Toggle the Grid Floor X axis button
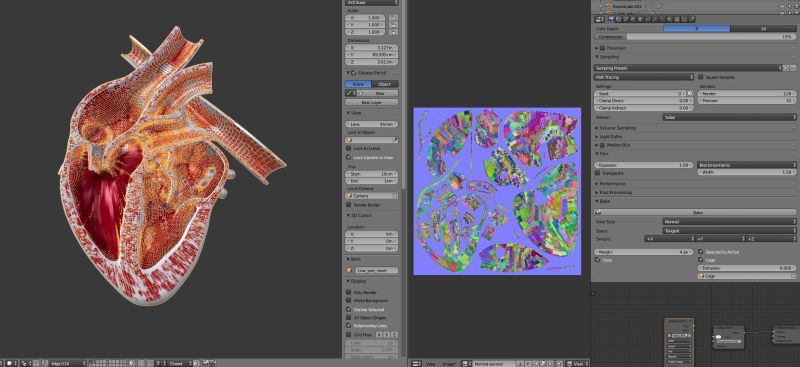 coord(379,335)
